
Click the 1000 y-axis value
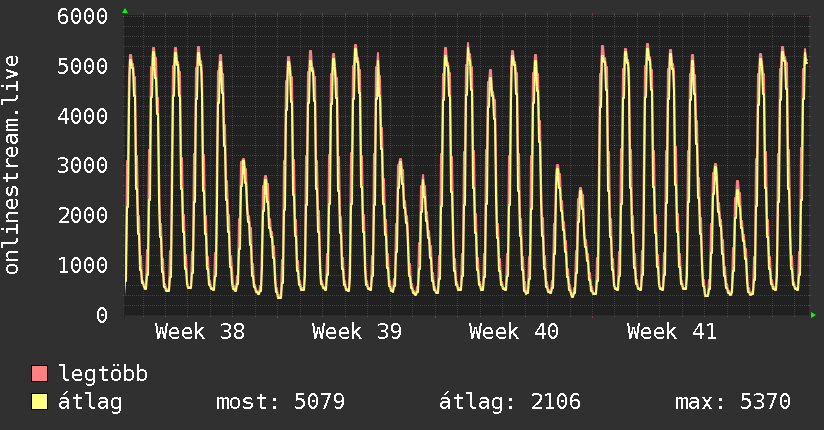(83, 265)
